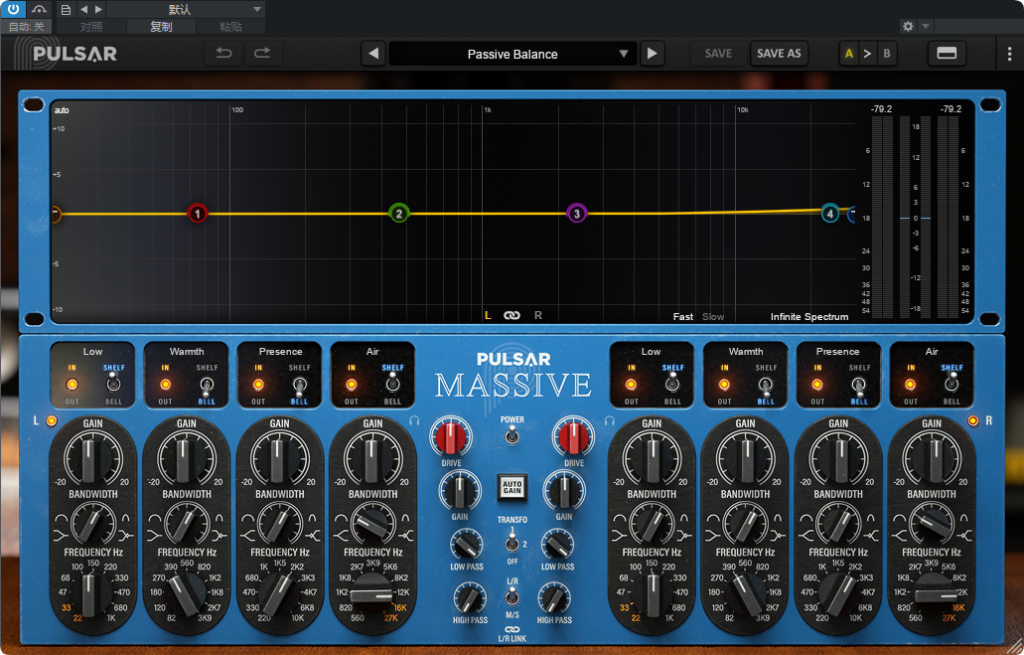This screenshot has height=655, width=1024.
Task: Click the 对照 compare tab
Action: click(91, 27)
